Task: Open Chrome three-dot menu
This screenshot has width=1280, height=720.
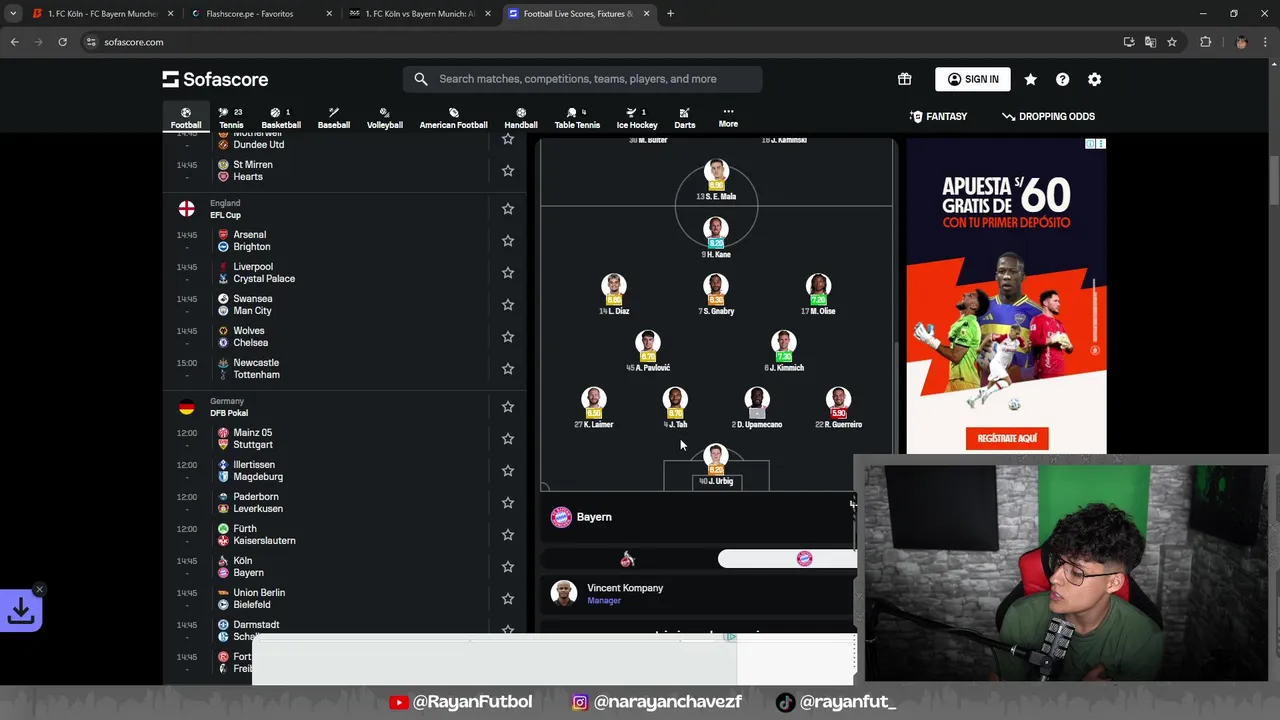Action: coord(1265,42)
